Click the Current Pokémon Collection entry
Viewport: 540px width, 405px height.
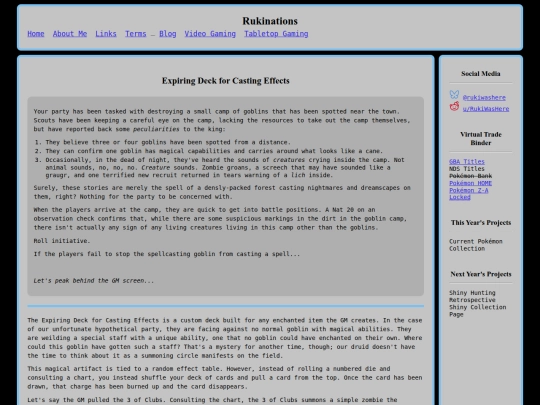point(476,245)
